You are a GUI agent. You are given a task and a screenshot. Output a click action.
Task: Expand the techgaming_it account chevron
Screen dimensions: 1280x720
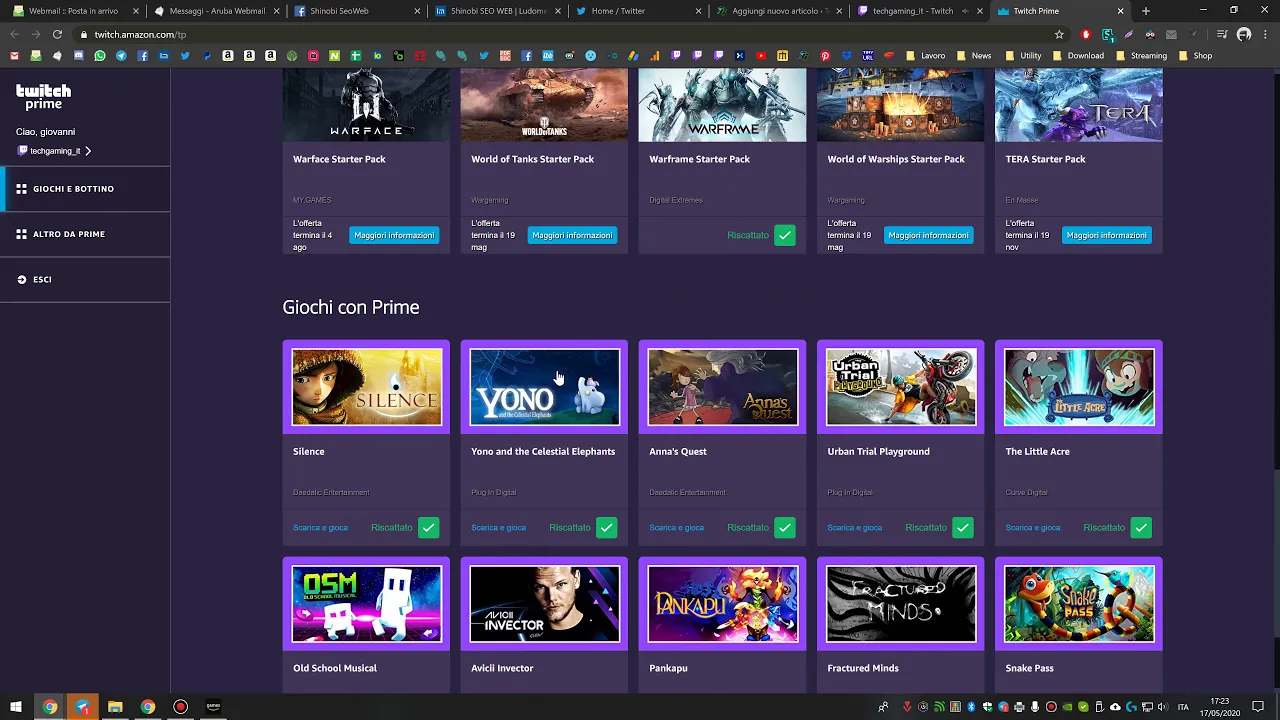click(x=88, y=151)
